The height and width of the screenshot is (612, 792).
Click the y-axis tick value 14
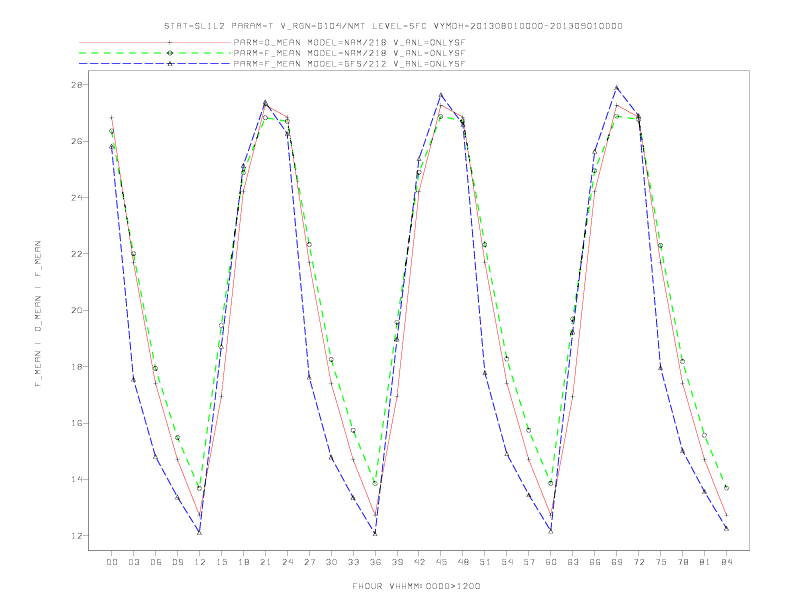pyautogui.click(x=77, y=479)
